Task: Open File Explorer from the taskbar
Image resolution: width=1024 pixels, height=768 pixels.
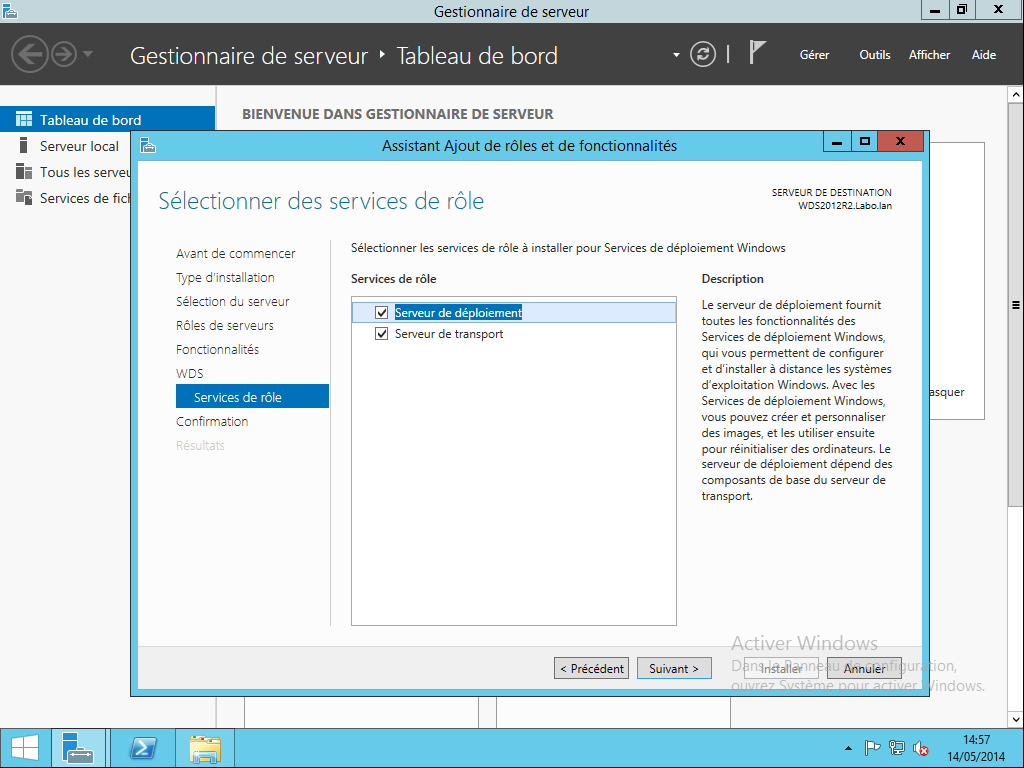Action: pos(204,748)
